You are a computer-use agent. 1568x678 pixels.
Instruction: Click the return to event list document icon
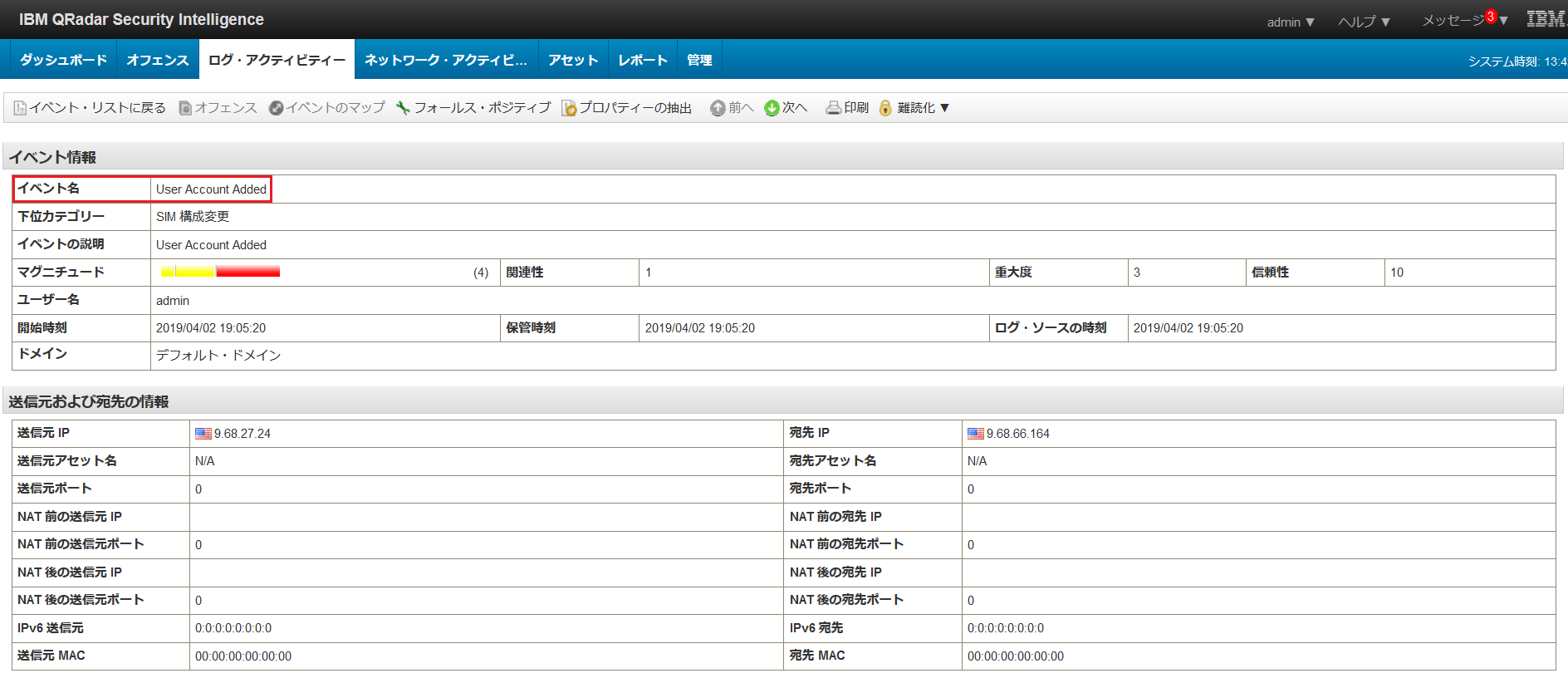coord(20,108)
